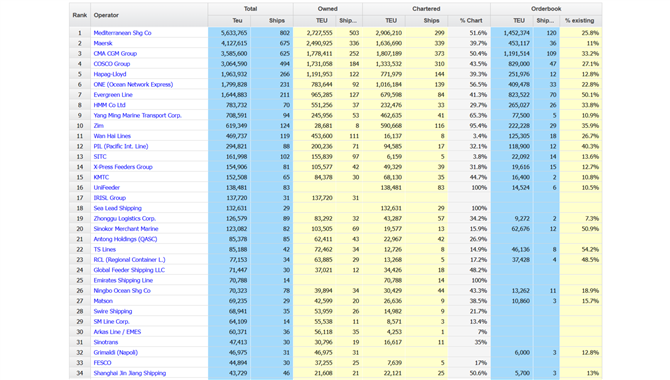Image resolution: width=670 pixels, height=380 pixels.
Task: Open the Wan Hai Lines link
Action: point(112,136)
